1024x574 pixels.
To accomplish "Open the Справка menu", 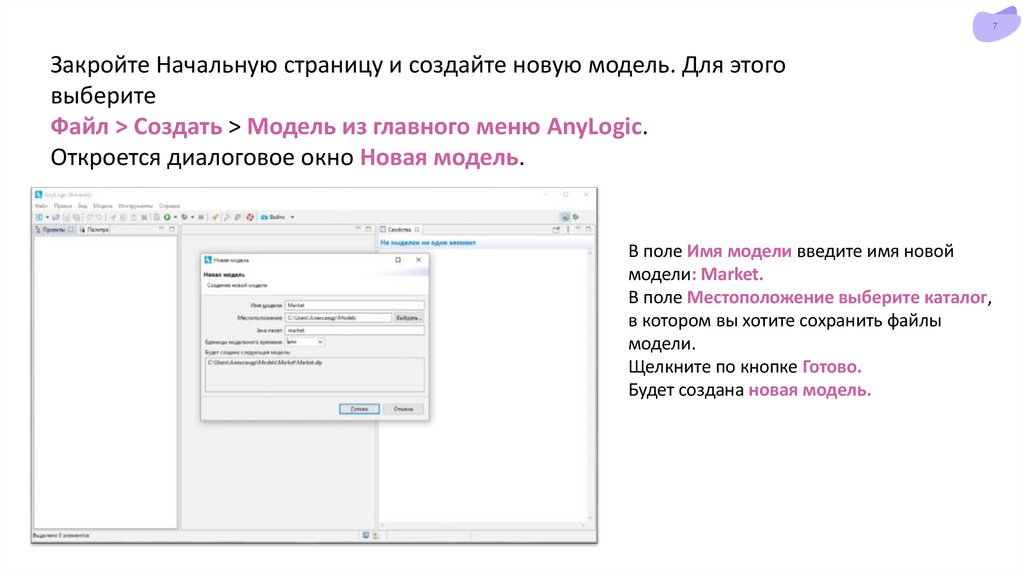I will coord(169,206).
